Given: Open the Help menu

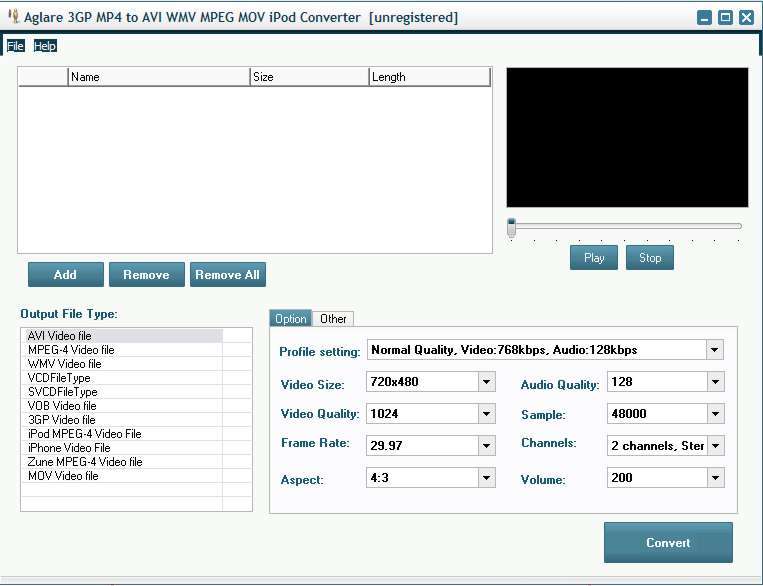Looking at the screenshot, I should click(x=45, y=46).
